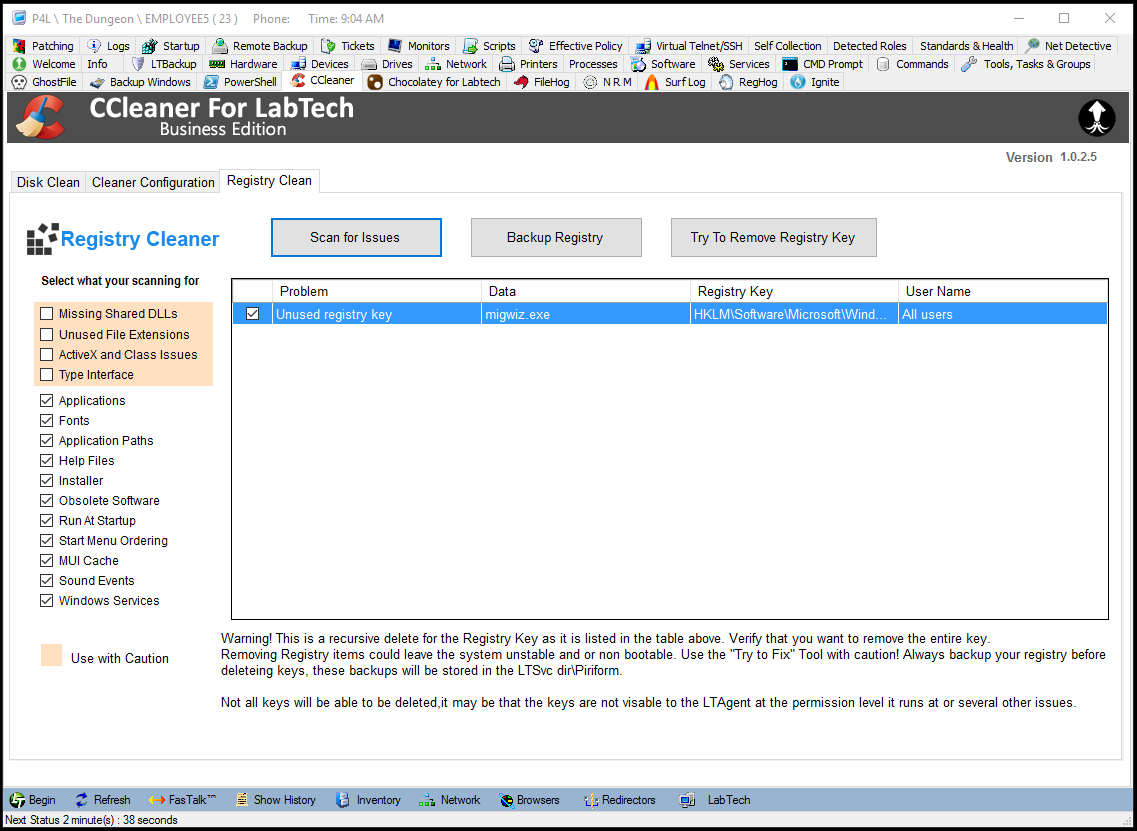The width and height of the screenshot is (1137, 831).
Task: Click the Surf Log icon
Action: click(x=652, y=82)
